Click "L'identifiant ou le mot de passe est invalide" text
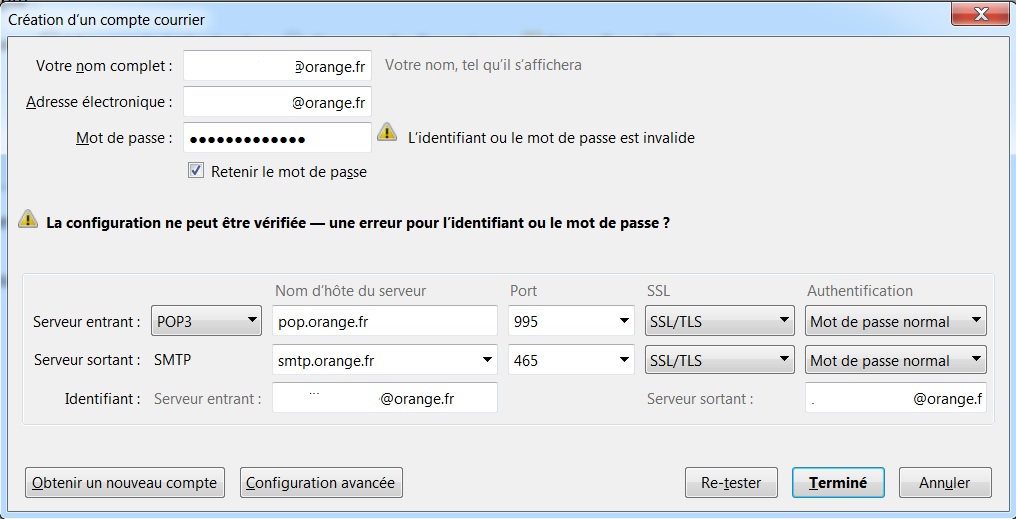Viewport: 1016px width, 519px height. (551, 138)
